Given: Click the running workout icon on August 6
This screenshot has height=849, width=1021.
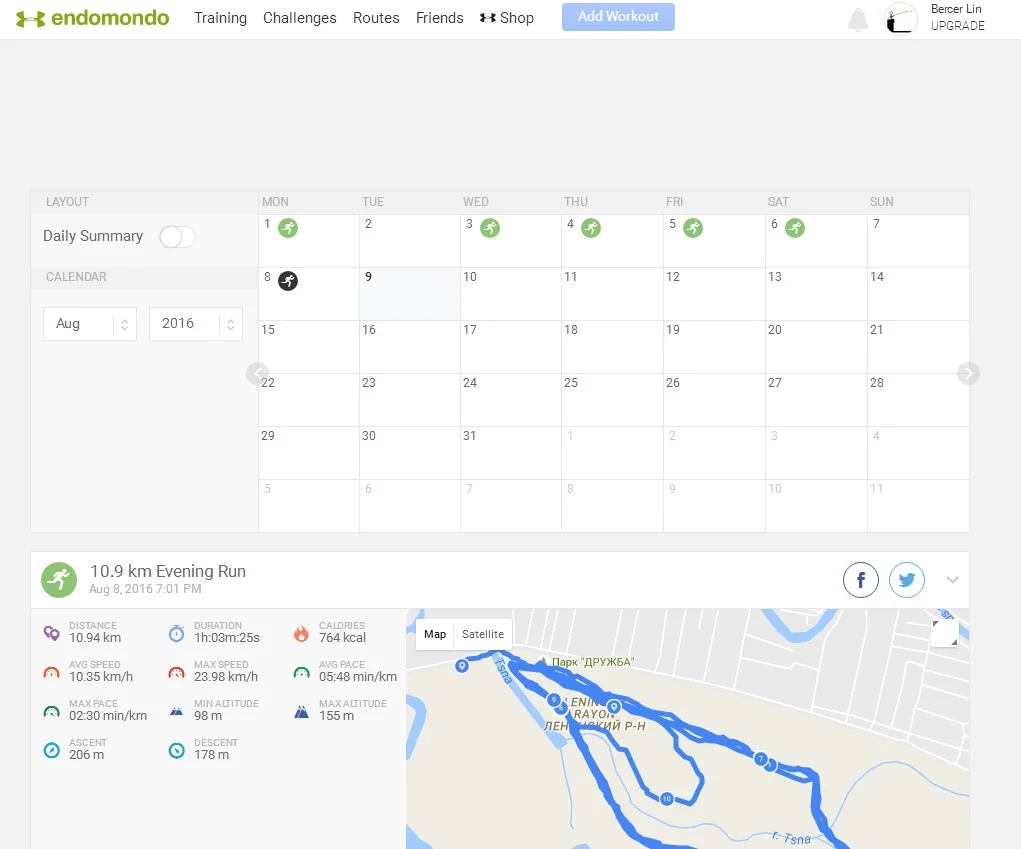Looking at the screenshot, I should (x=795, y=228).
